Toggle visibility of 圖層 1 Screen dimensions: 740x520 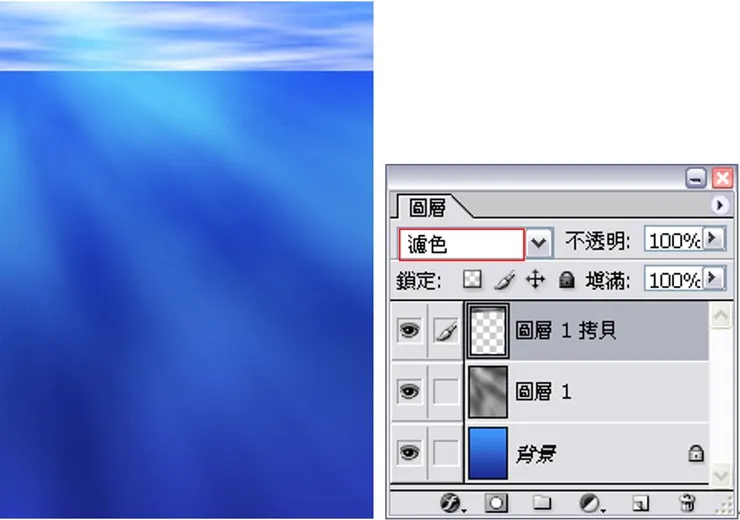point(409,391)
